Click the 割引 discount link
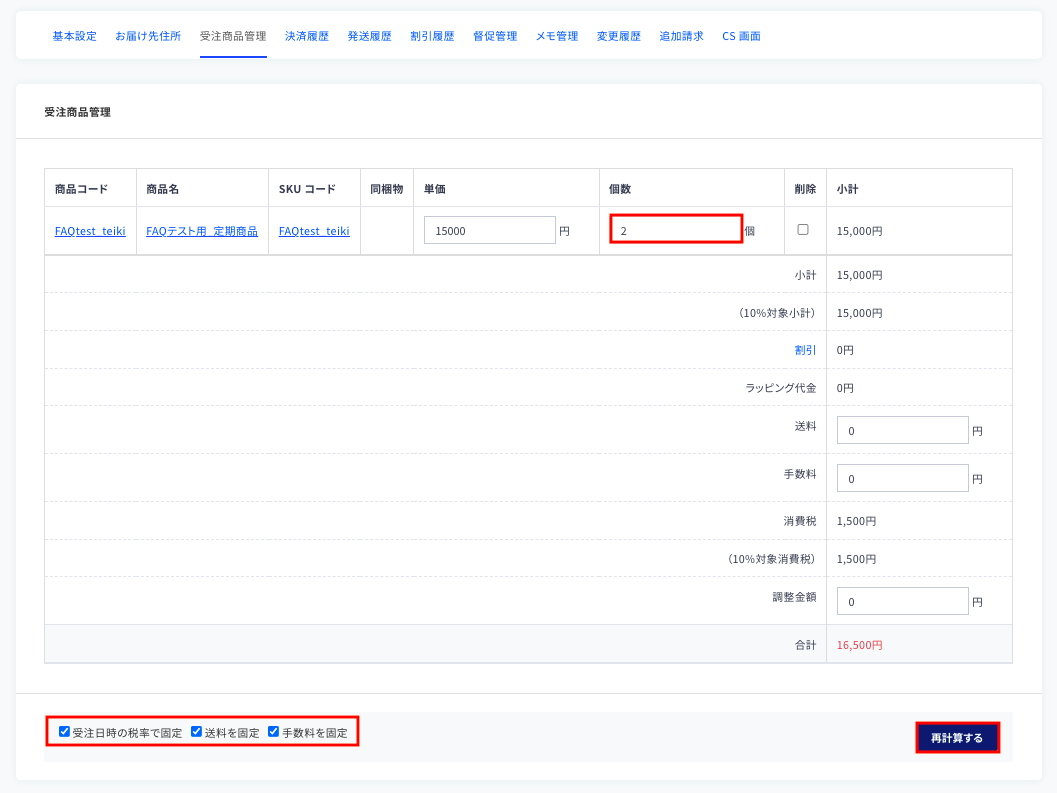 click(x=806, y=350)
